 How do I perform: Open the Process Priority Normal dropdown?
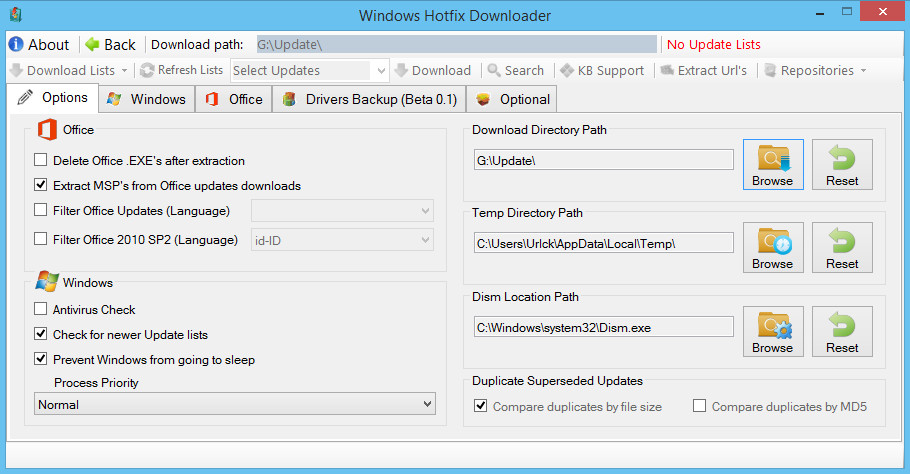pyautogui.click(x=234, y=404)
